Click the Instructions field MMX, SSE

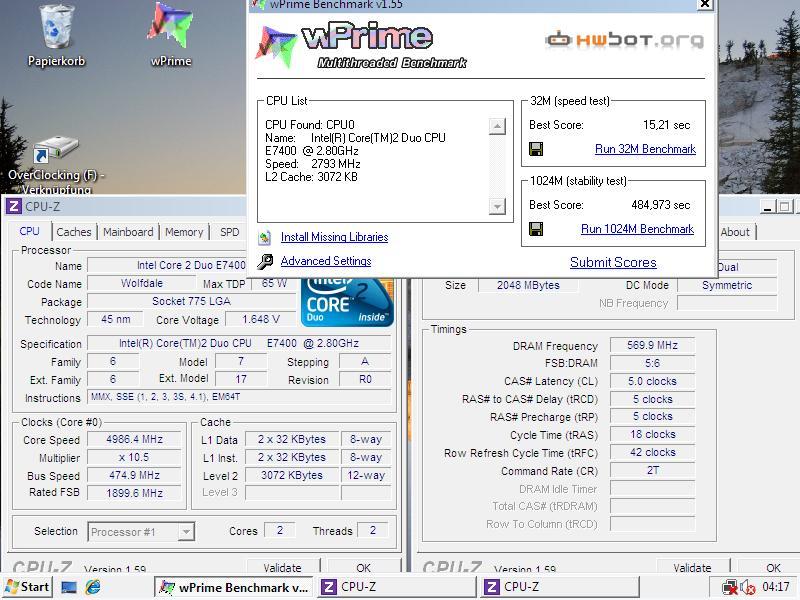240,397
